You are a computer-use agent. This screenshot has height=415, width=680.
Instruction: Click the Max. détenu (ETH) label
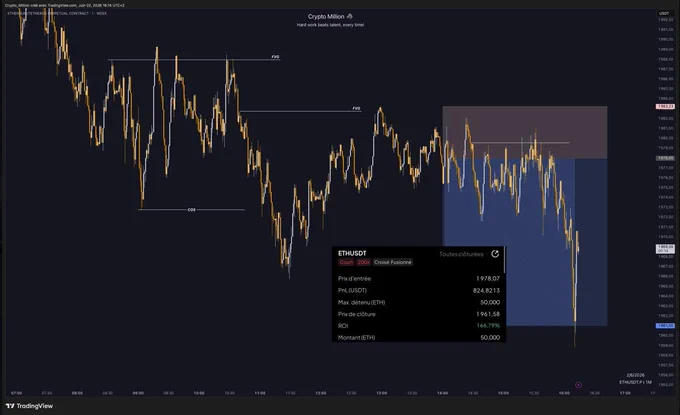tap(361, 302)
